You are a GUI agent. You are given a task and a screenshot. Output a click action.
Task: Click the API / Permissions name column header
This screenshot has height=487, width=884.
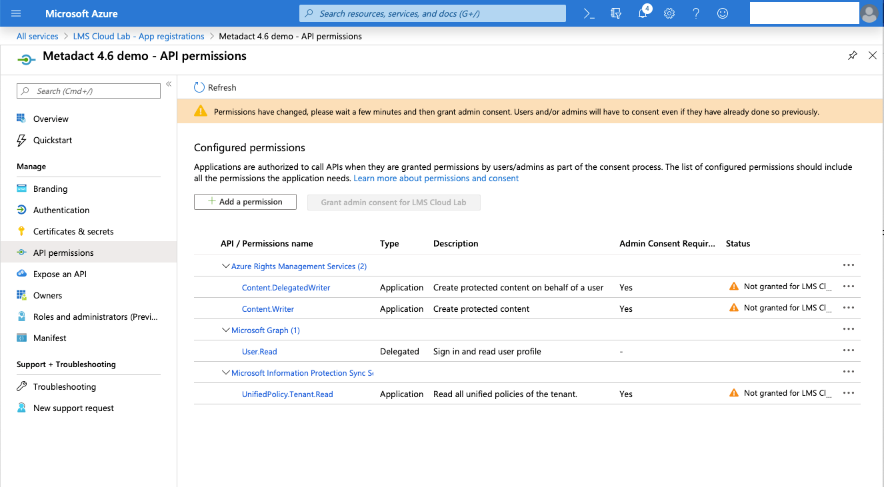click(x=267, y=244)
